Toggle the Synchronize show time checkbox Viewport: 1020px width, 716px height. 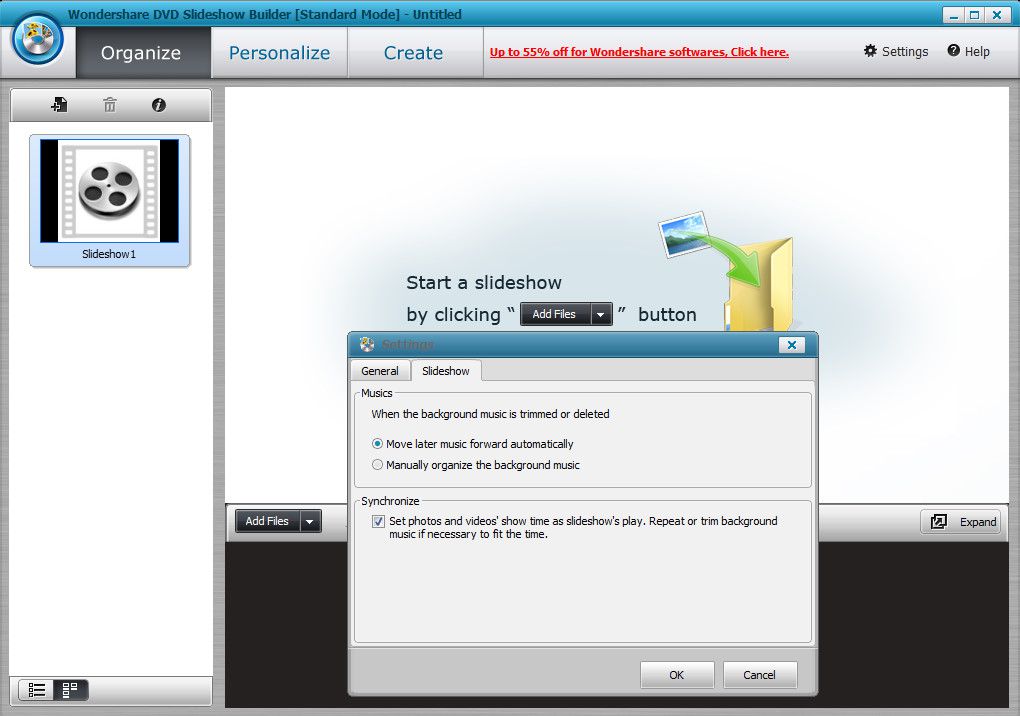click(378, 522)
